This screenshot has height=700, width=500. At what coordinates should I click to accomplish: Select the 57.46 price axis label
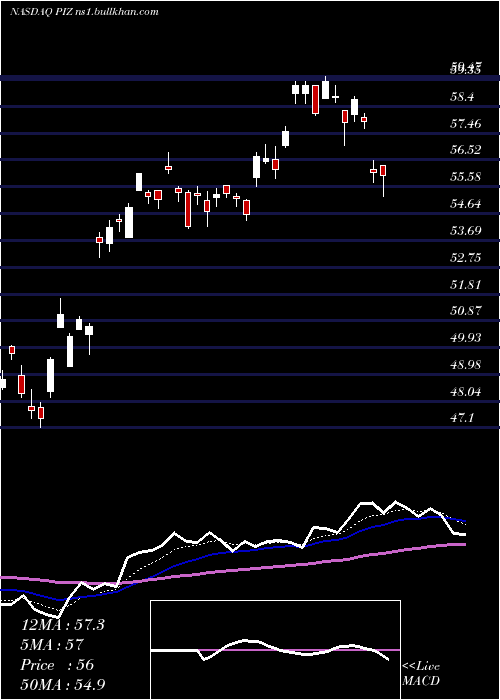(466, 124)
